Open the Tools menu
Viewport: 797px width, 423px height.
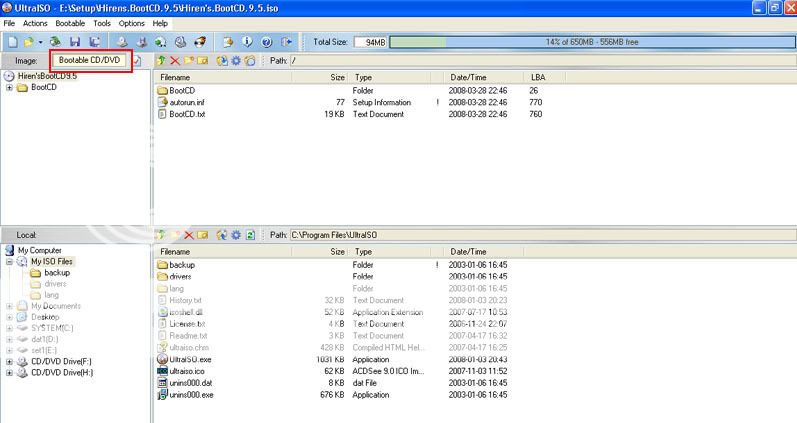pyautogui.click(x=102, y=23)
